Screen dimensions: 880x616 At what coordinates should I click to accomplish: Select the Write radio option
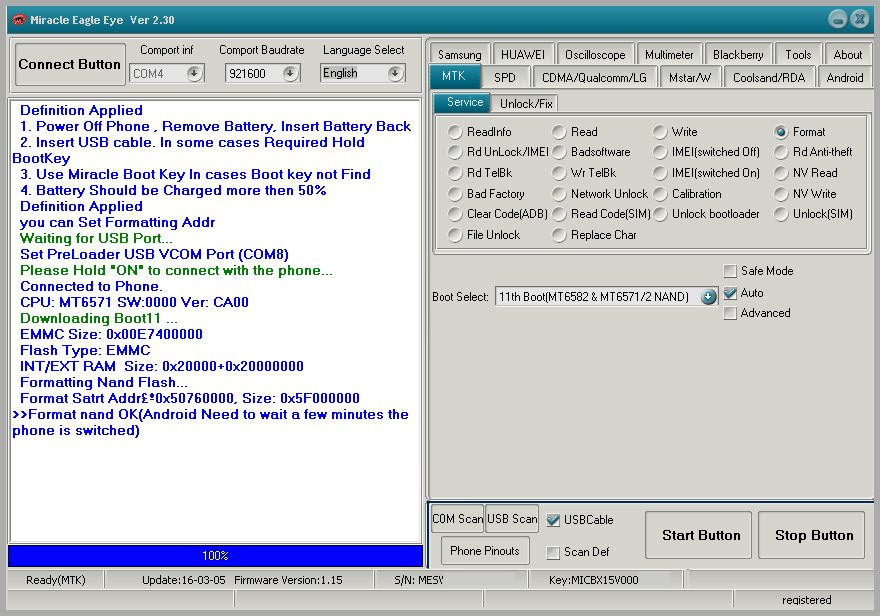676,132
